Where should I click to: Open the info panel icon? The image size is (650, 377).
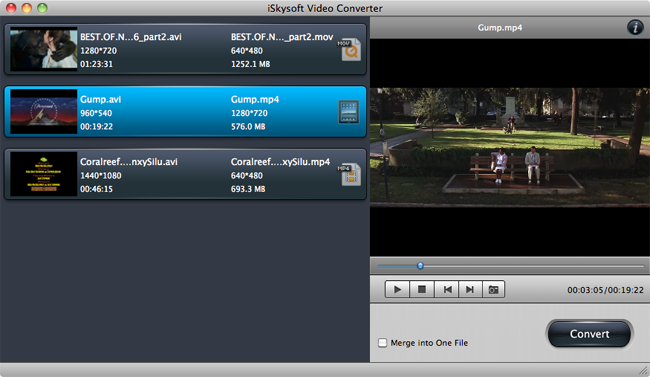635,28
